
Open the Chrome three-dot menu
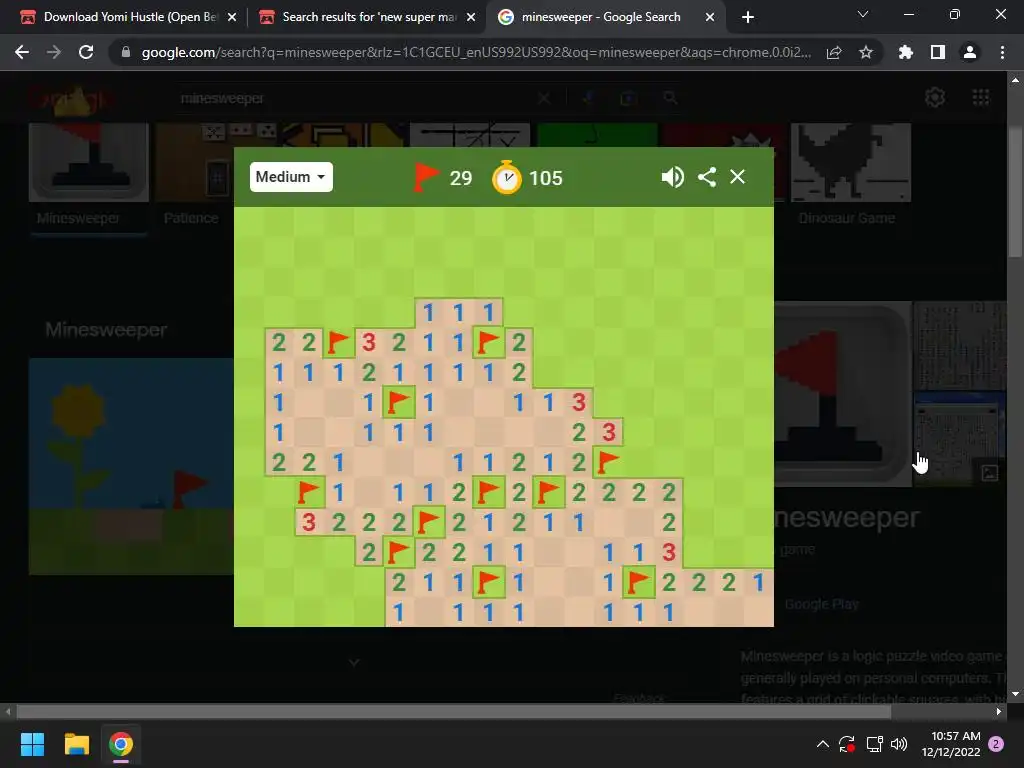[x=1002, y=52]
